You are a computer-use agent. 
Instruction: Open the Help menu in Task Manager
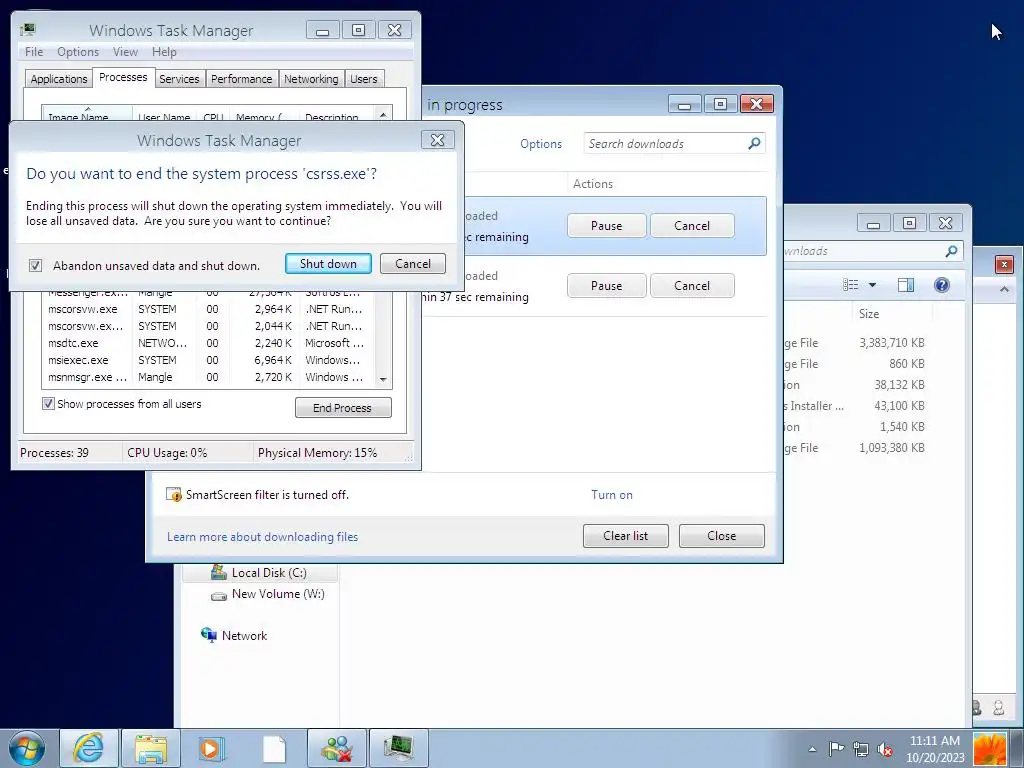tap(164, 52)
